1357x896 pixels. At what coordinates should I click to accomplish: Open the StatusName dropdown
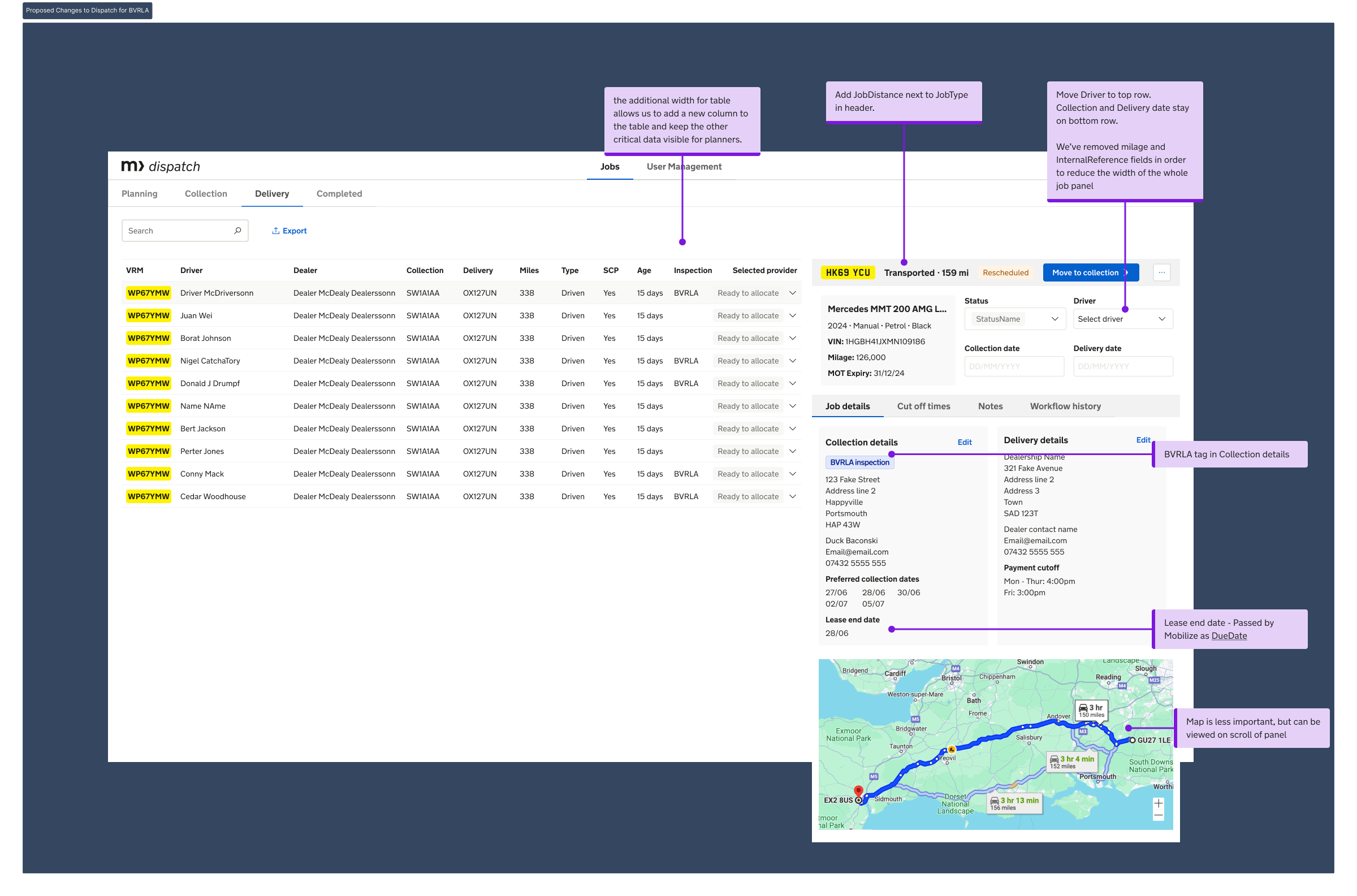tap(1015, 319)
